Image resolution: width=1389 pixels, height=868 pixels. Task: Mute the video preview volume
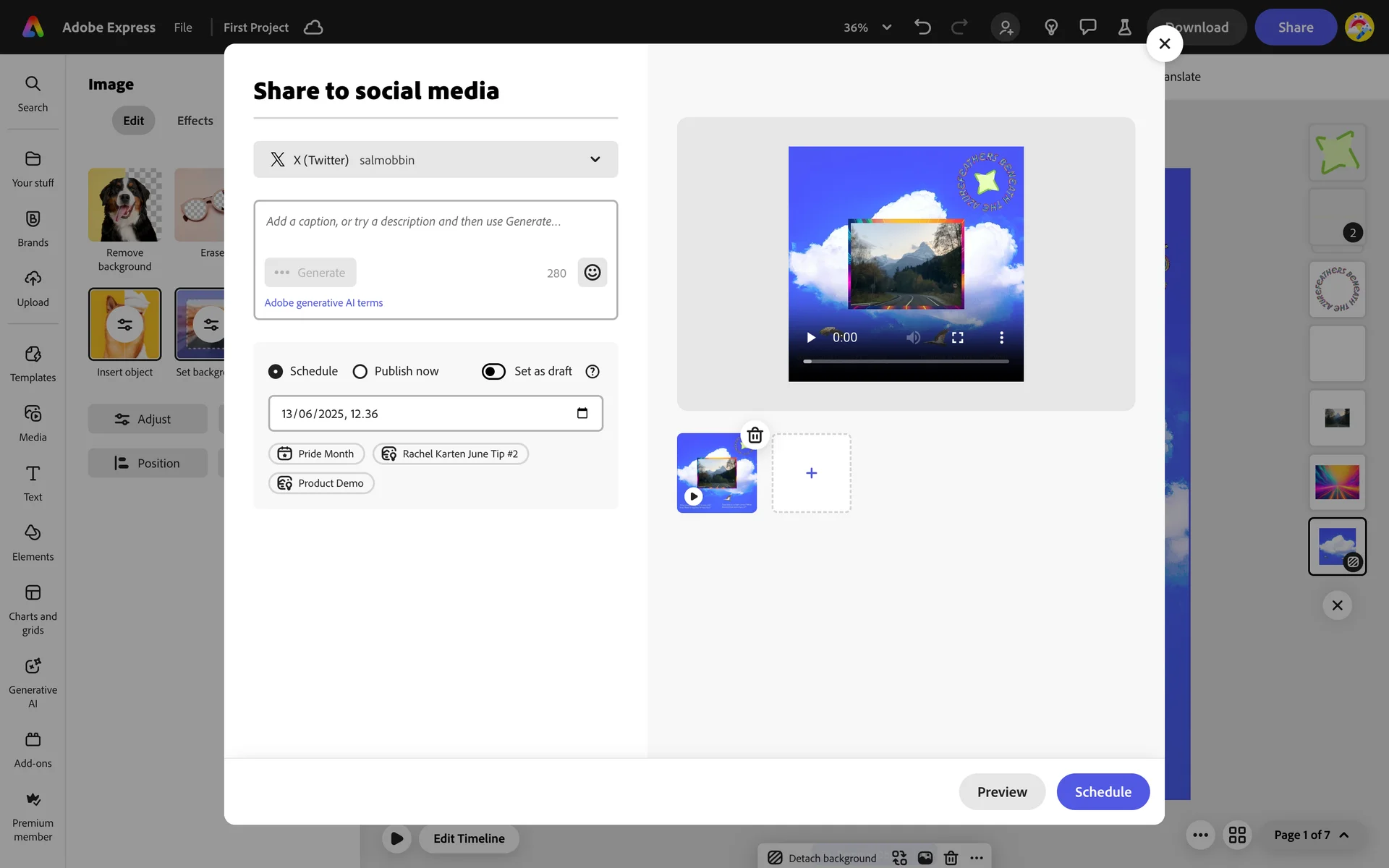913,338
